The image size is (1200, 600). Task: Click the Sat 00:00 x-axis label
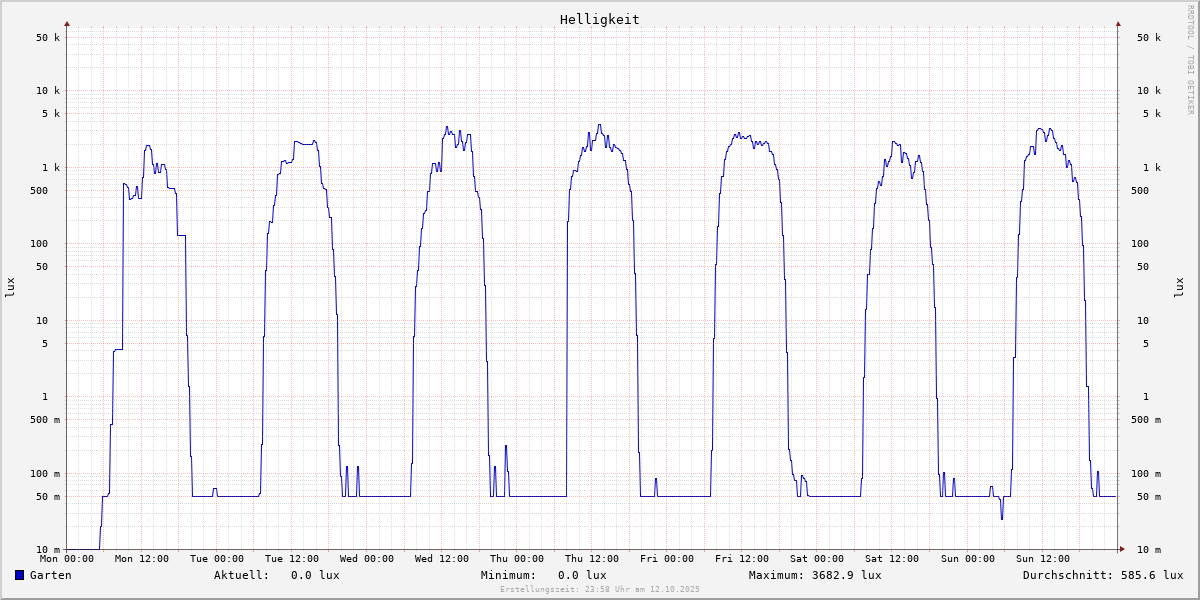[817, 559]
